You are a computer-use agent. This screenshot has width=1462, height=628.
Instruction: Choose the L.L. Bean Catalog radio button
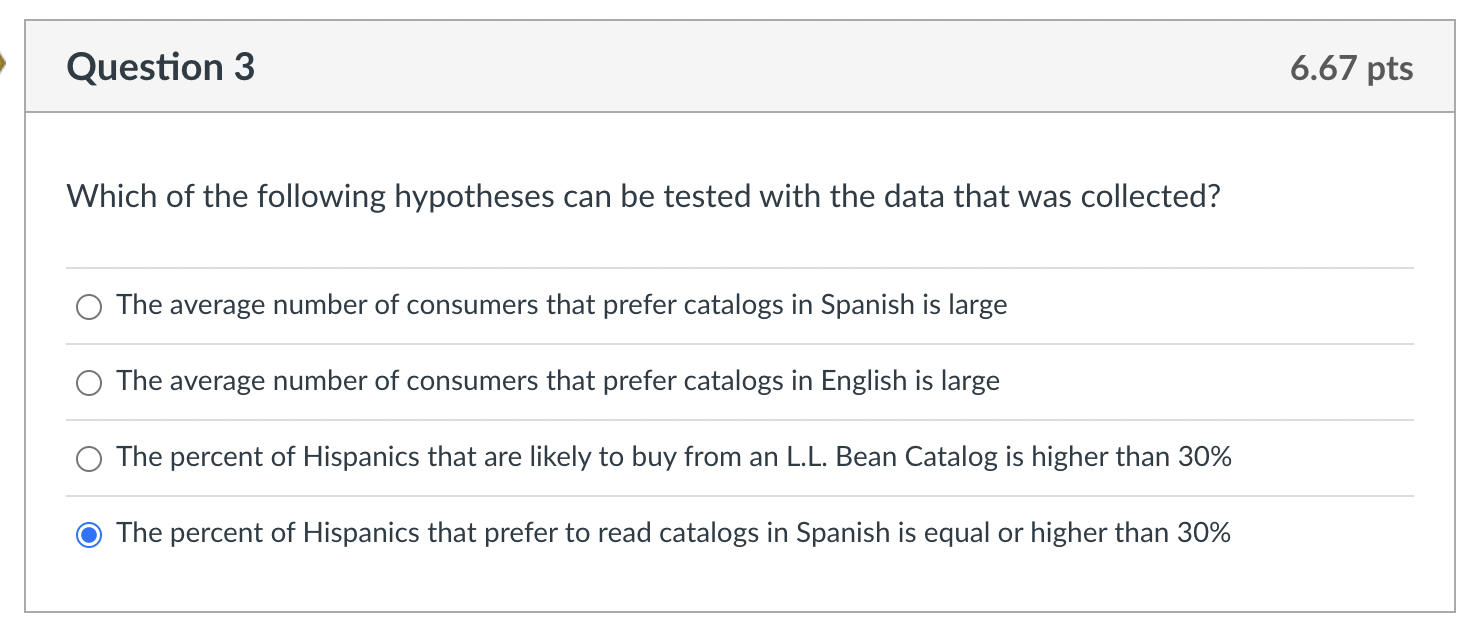tap(89, 459)
